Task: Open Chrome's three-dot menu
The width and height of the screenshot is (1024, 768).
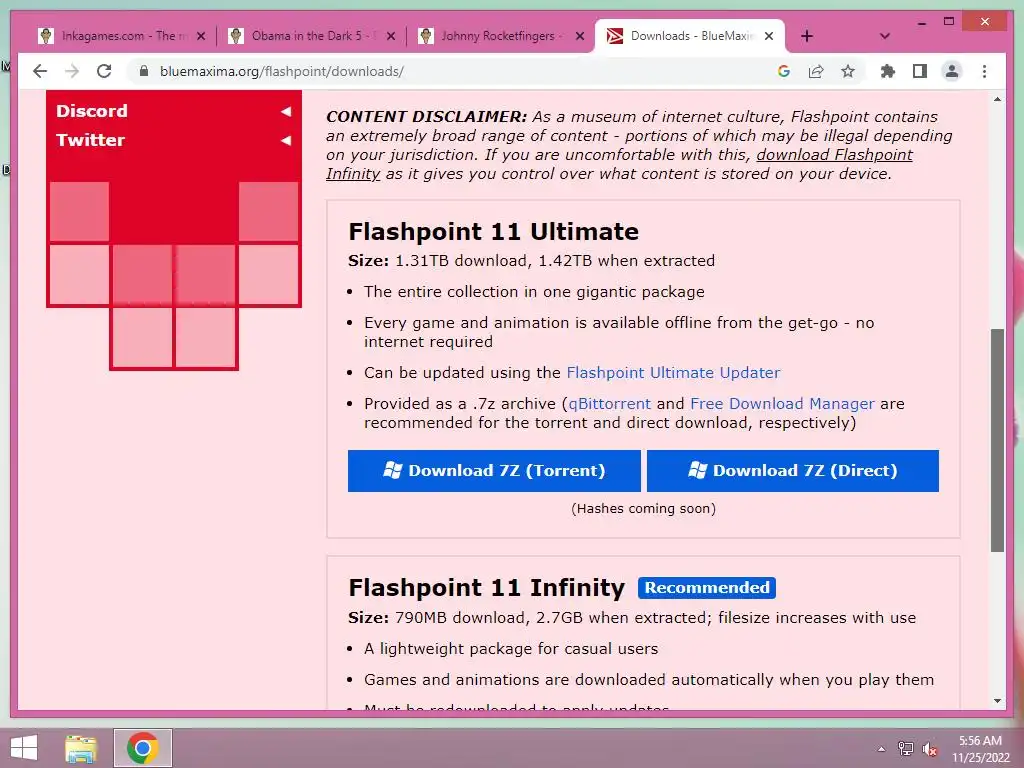Action: coord(984,71)
